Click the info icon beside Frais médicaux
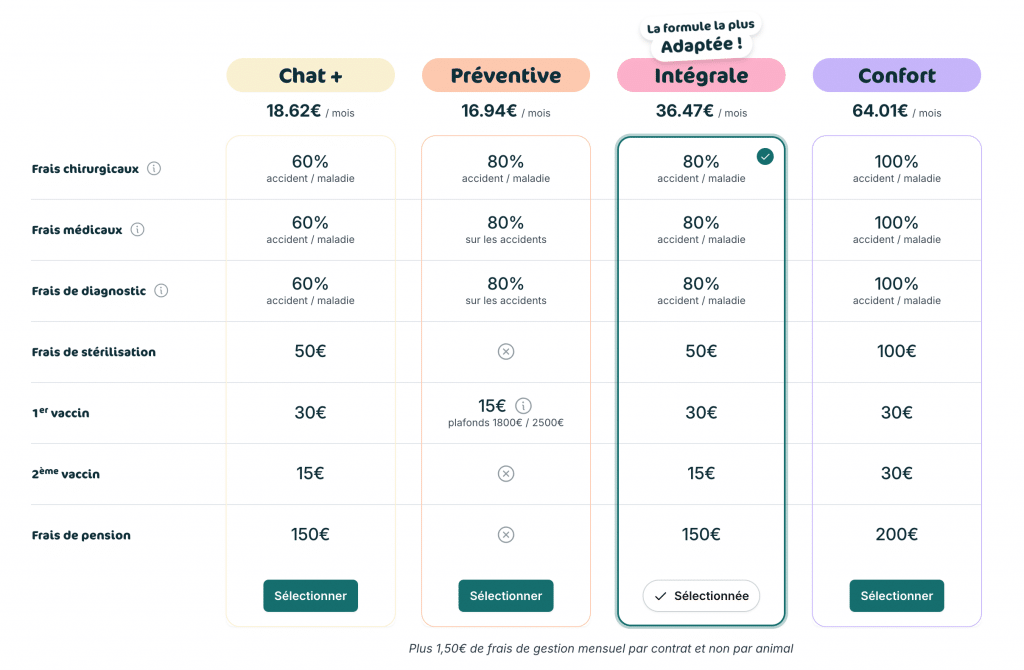1024x670 pixels. (139, 229)
